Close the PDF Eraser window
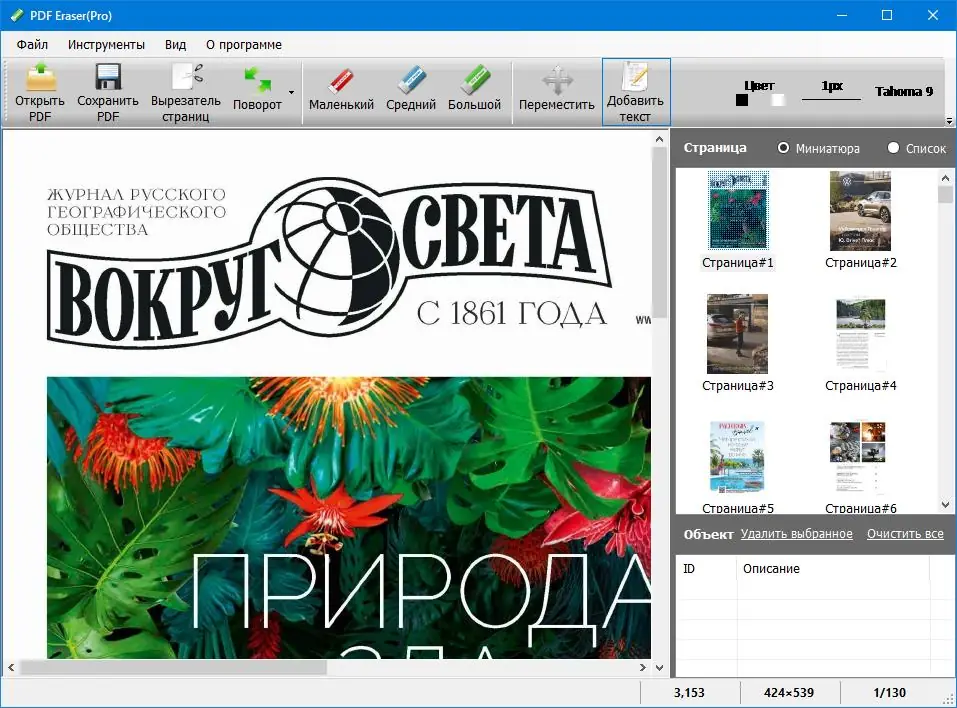957x708 pixels. [x=933, y=15]
